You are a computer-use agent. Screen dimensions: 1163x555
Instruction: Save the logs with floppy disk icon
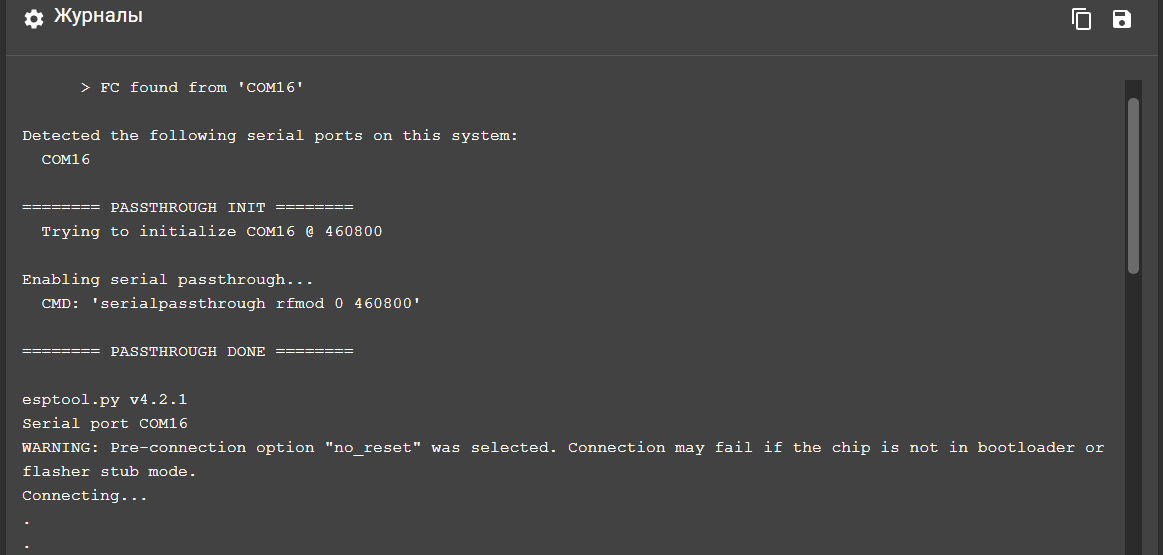[x=1122, y=19]
